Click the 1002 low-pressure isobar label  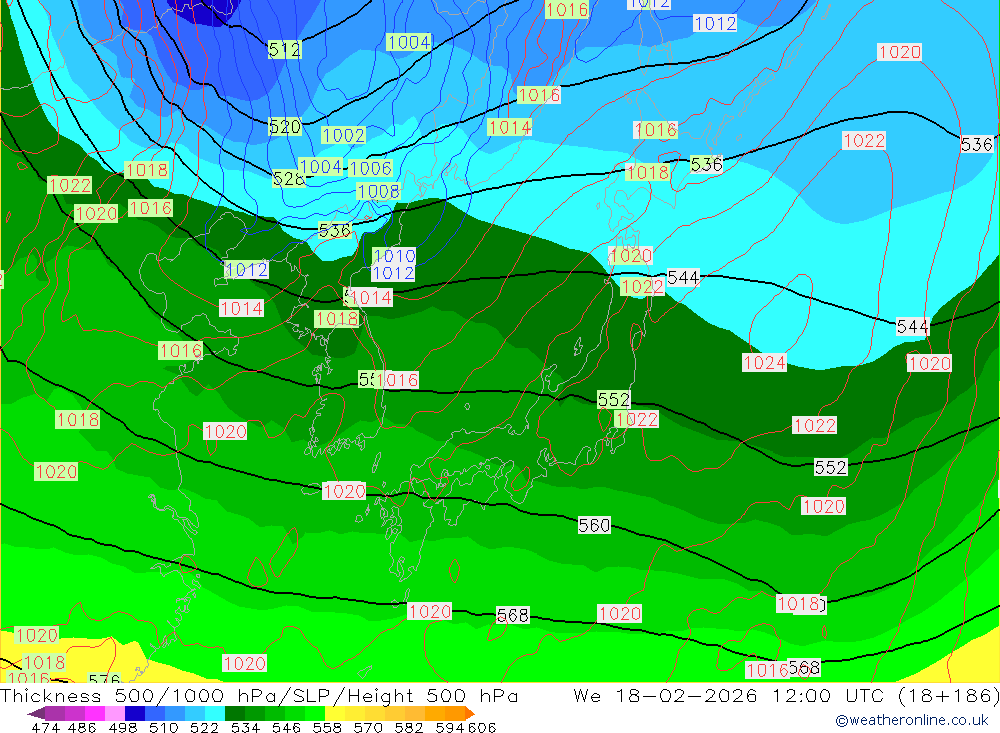click(x=343, y=135)
